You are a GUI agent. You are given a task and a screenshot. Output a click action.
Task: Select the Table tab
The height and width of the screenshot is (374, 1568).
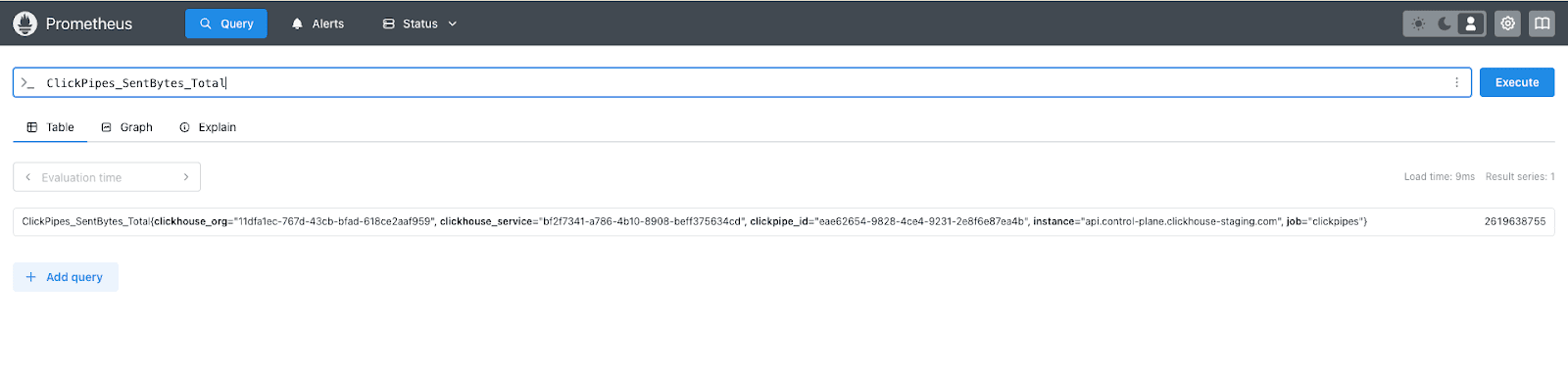coord(50,127)
